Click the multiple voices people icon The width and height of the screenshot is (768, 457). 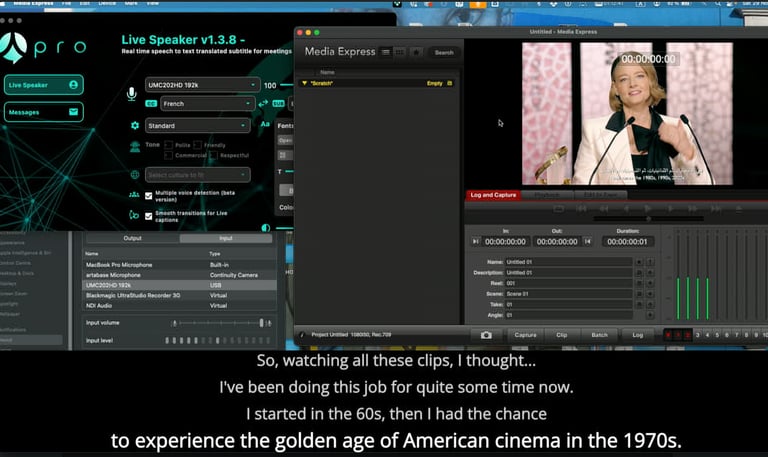pyautogui.click(x=134, y=194)
